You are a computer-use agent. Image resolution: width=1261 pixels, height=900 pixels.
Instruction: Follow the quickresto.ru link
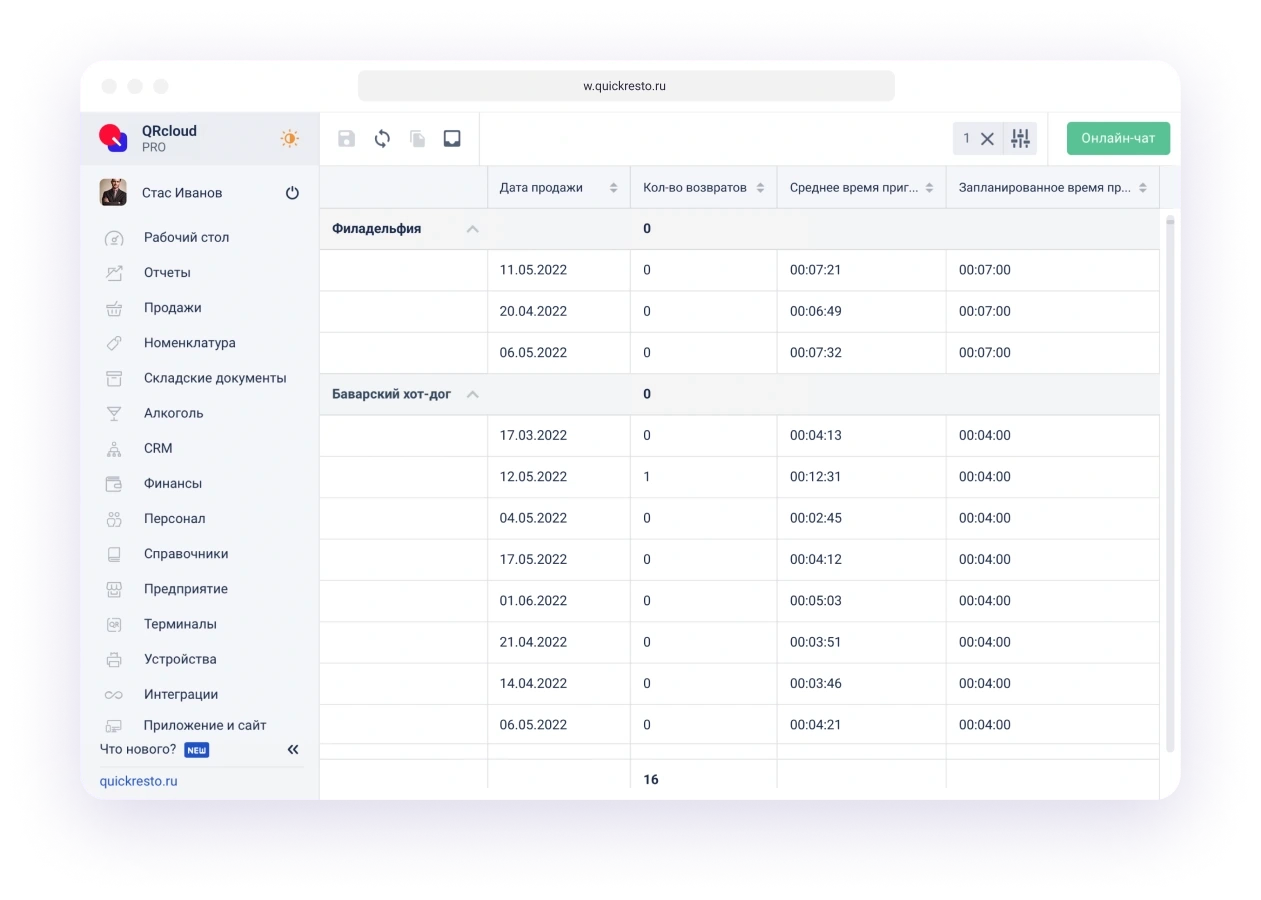(138, 780)
